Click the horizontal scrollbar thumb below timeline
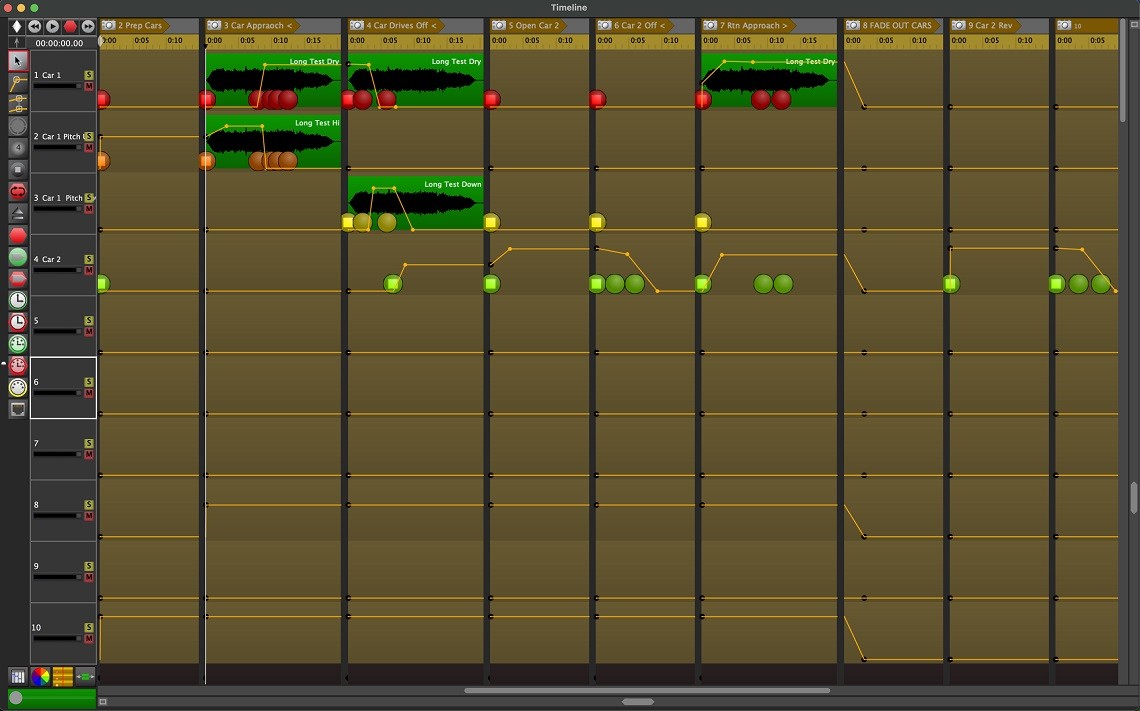This screenshot has height=711, width=1140. 647,691
